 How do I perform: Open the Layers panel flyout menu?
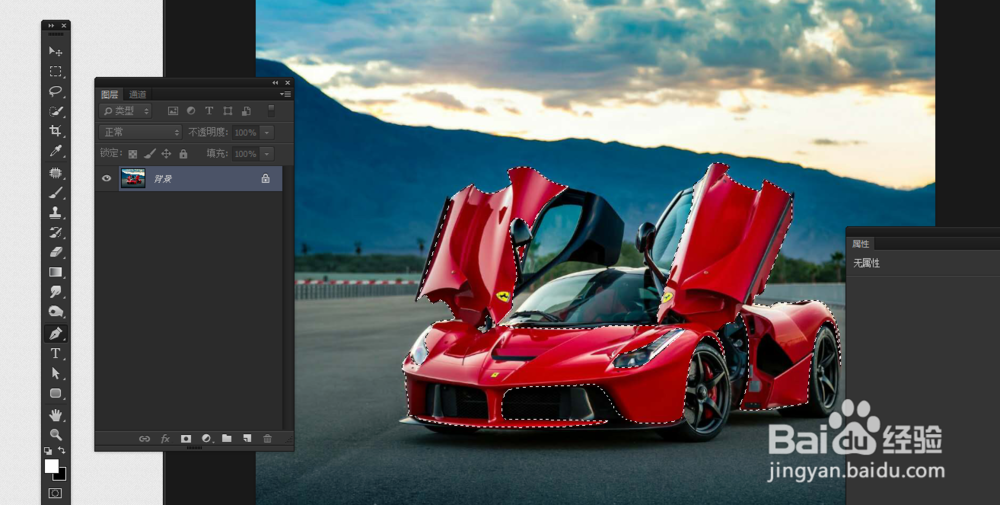286,94
